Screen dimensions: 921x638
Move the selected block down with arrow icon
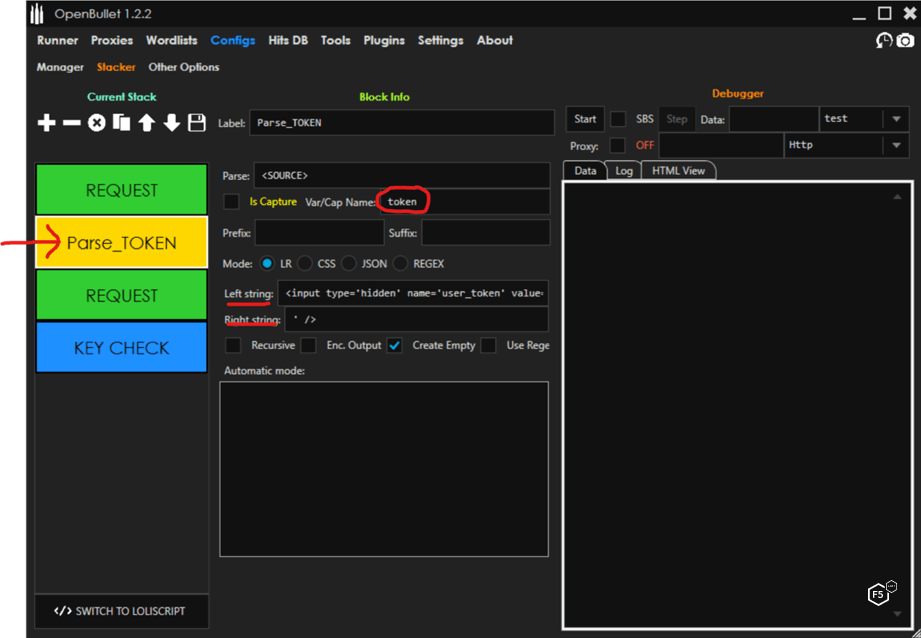point(171,123)
